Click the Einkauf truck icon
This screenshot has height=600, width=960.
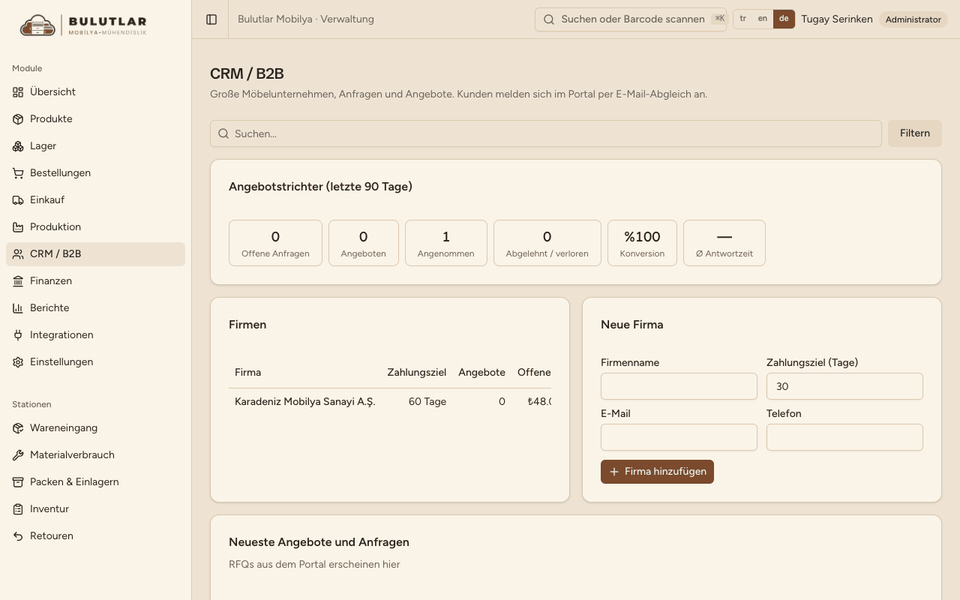[x=18, y=200]
